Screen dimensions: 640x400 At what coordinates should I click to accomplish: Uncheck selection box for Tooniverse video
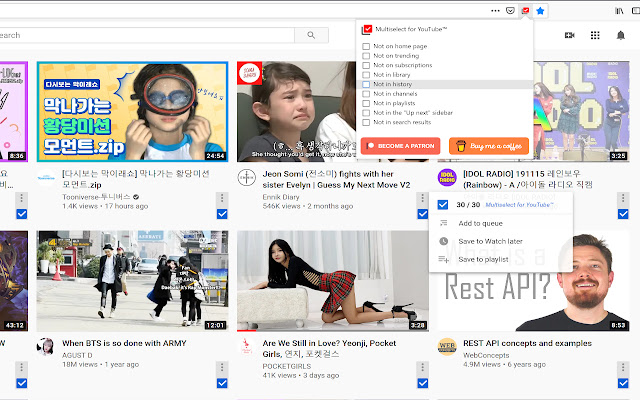pos(222,214)
